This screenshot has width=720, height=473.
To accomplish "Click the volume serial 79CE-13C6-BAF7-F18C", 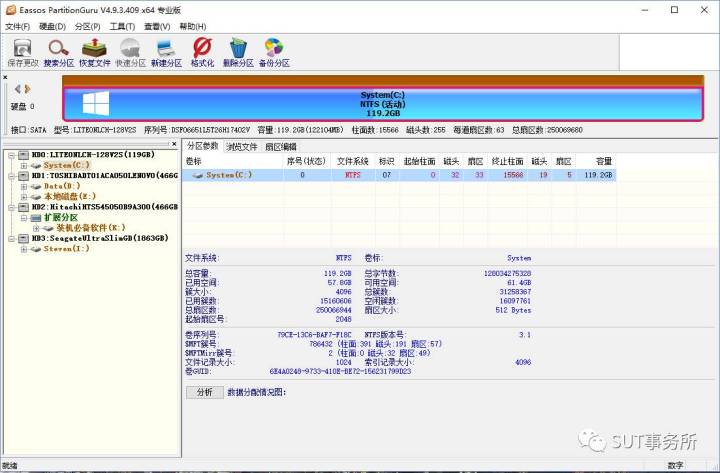I will 314,335.
